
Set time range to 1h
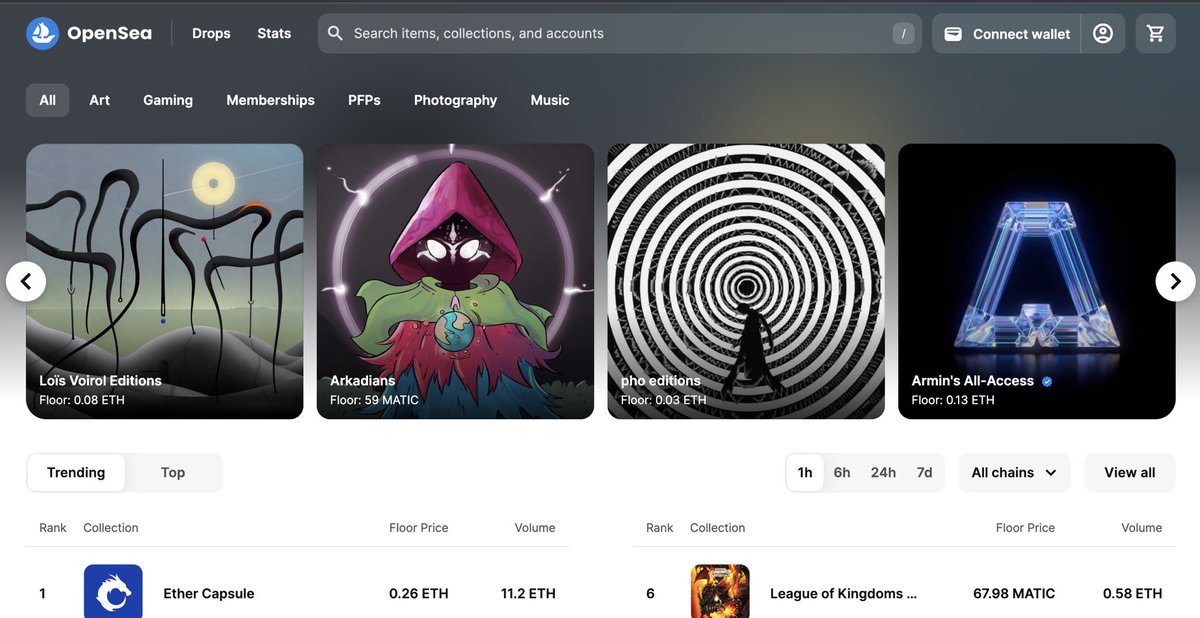pos(805,473)
